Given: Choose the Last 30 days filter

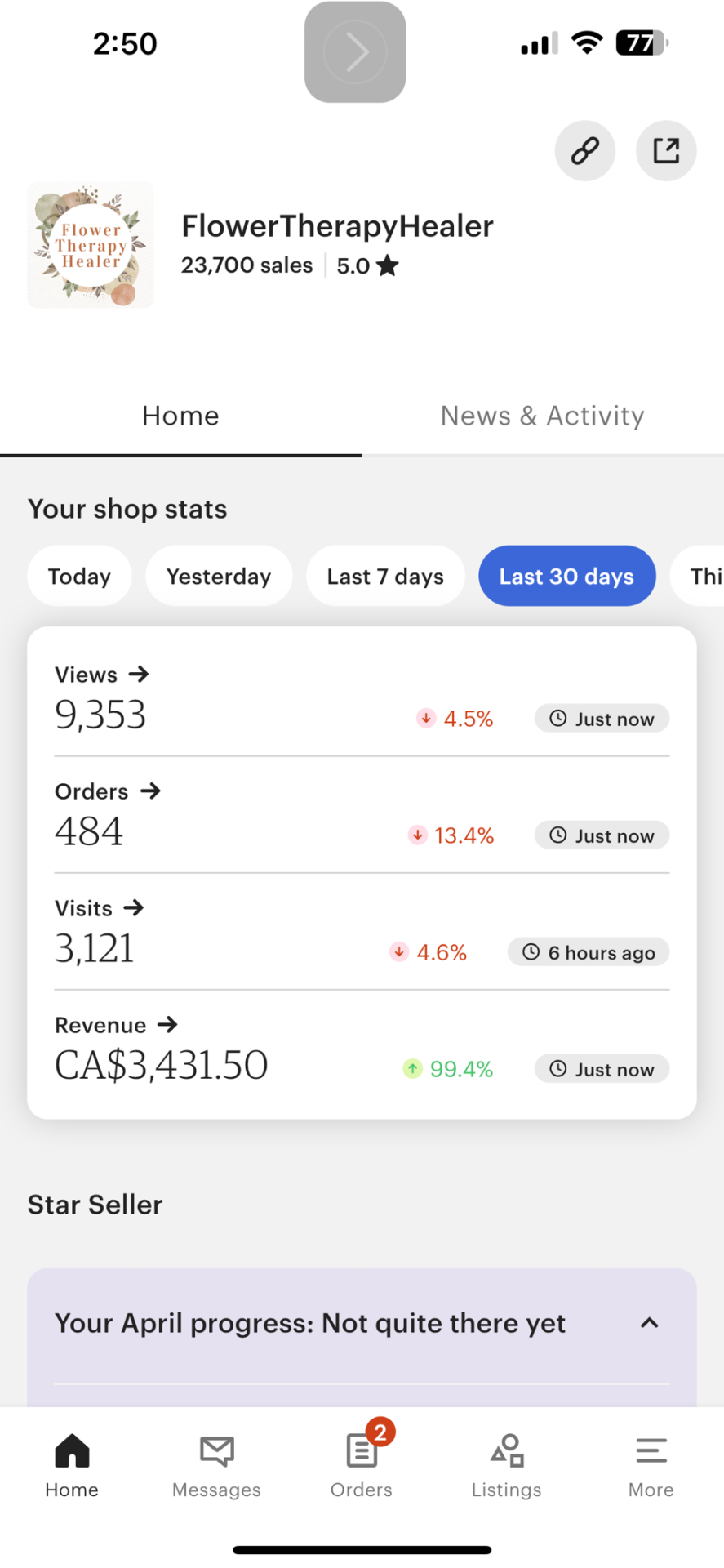Looking at the screenshot, I should (566, 577).
